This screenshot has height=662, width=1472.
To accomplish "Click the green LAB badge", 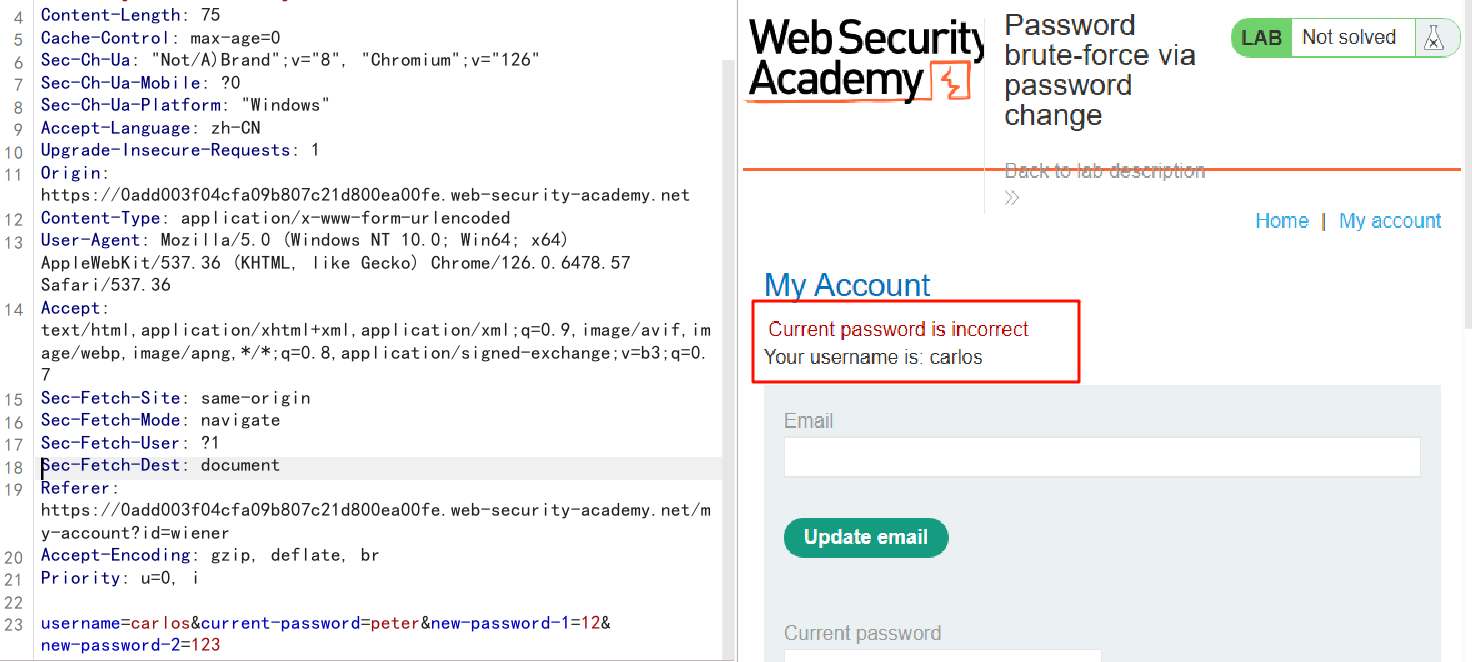I will (x=1261, y=38).
